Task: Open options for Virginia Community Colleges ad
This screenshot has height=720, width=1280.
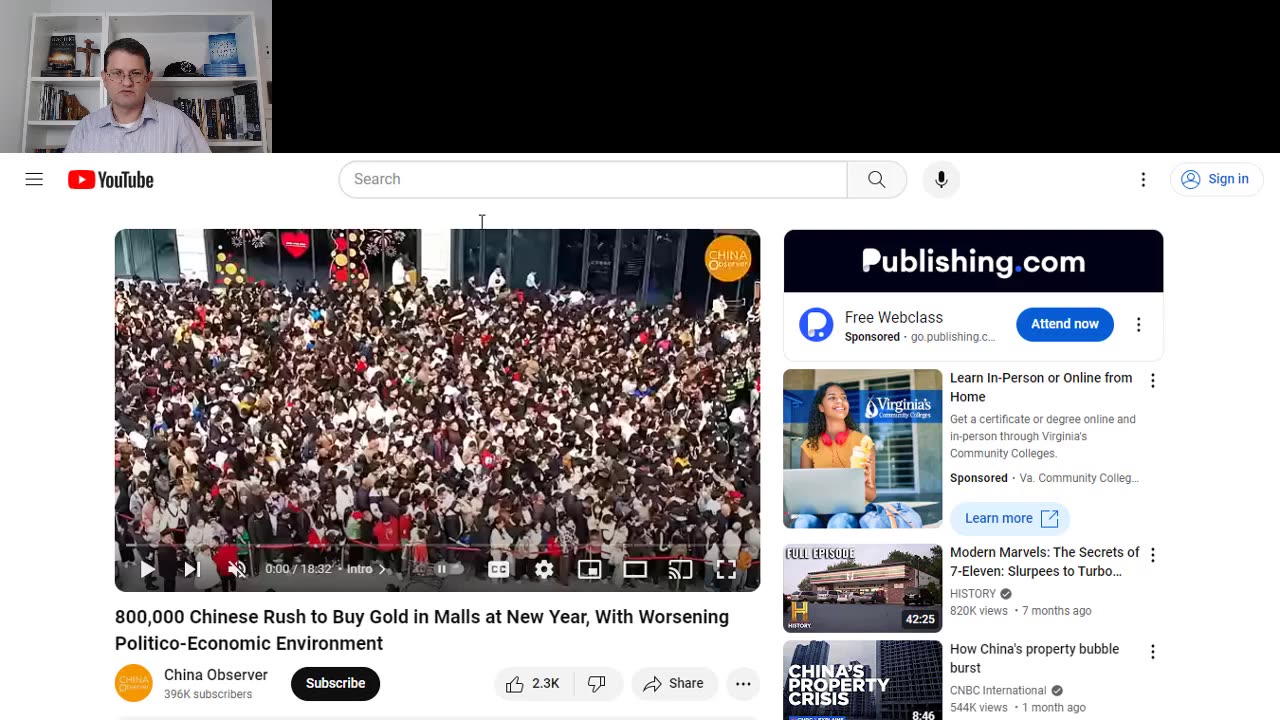Action: (x=1152, y=381)
